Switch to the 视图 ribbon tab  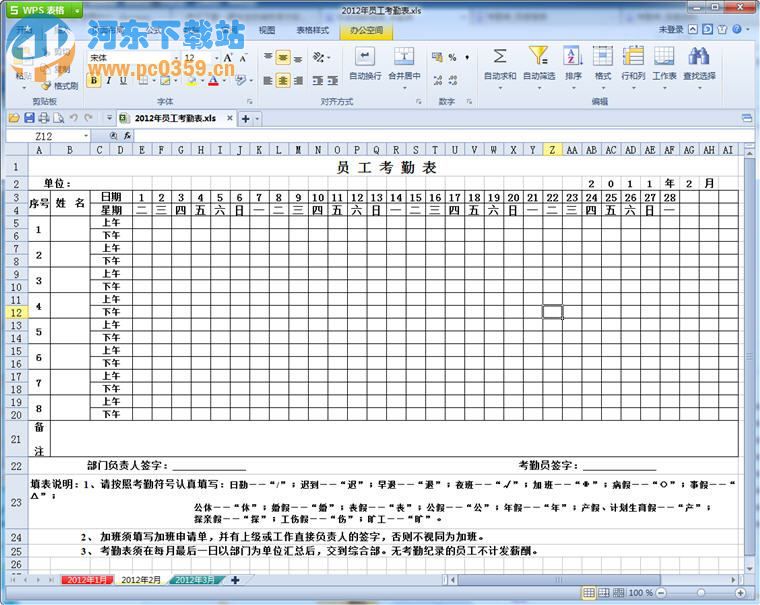point(267,30)
